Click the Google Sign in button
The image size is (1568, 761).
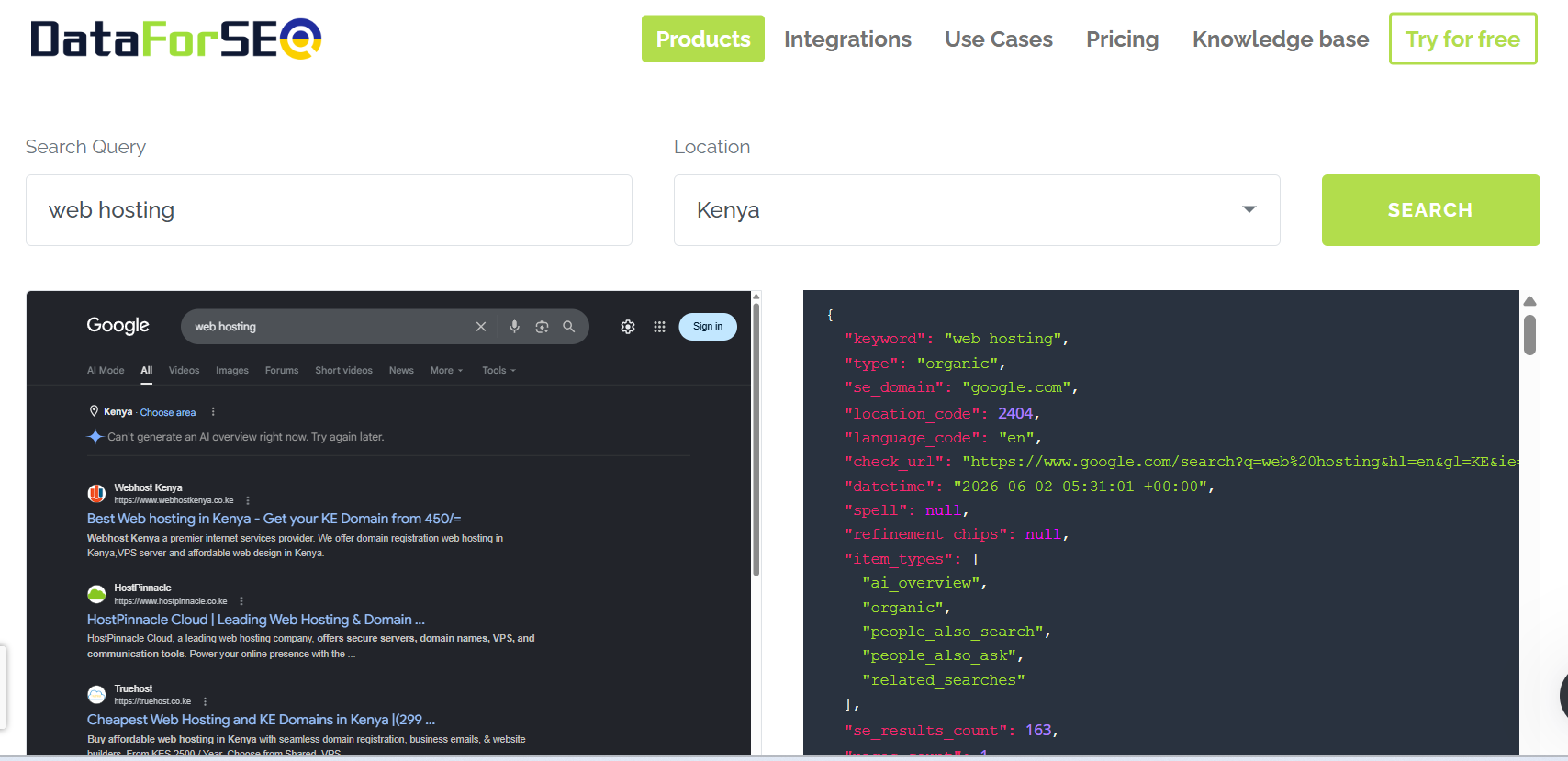tap(708, 327)
